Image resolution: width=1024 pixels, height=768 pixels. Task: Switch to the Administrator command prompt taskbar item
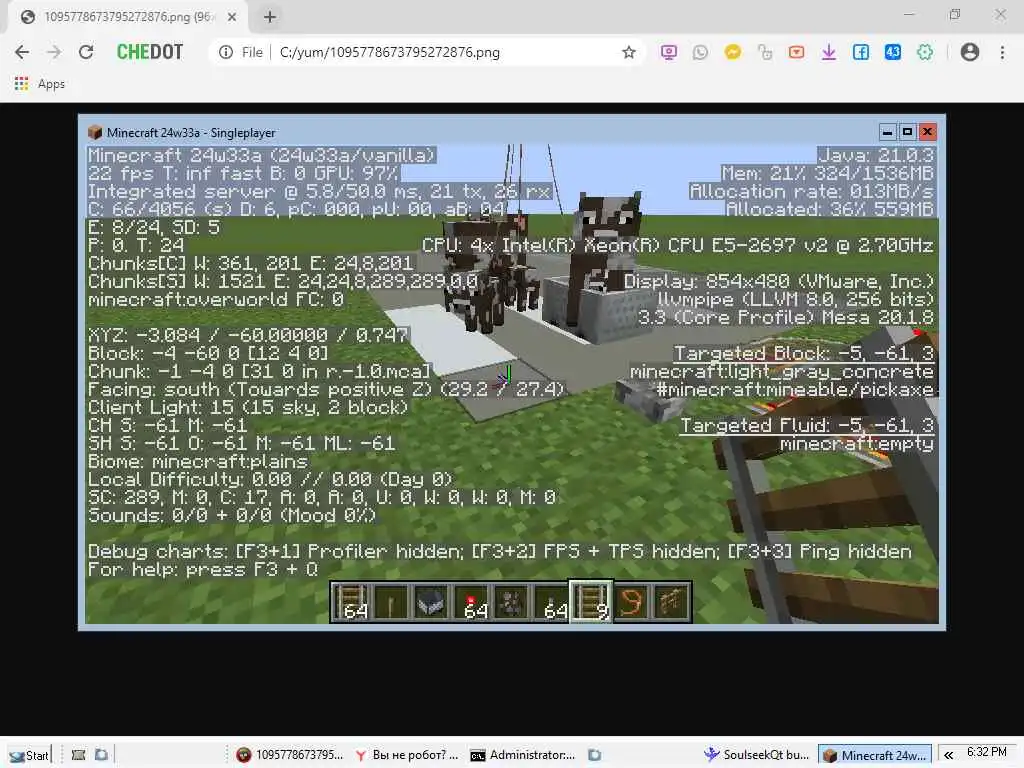523,755
